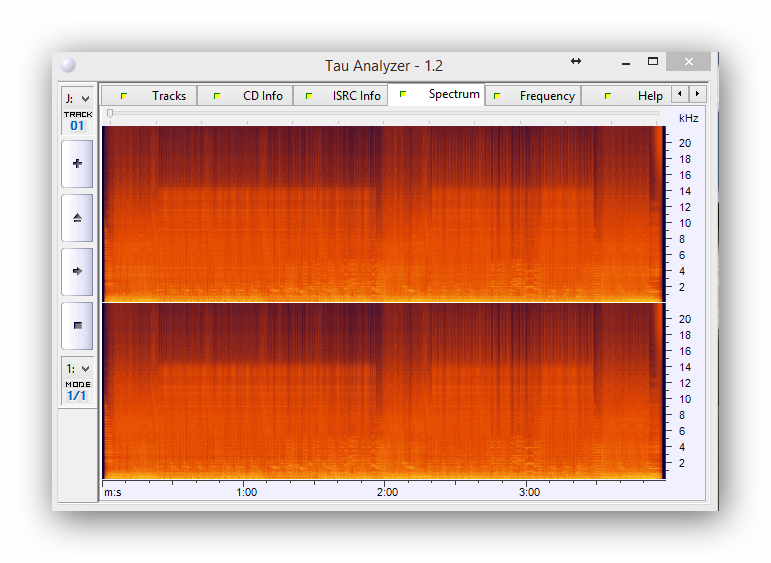Viewport: 771px width, 563px height.
Task: Maximize the Tau Analyzer window
Action: click(653, 62)
